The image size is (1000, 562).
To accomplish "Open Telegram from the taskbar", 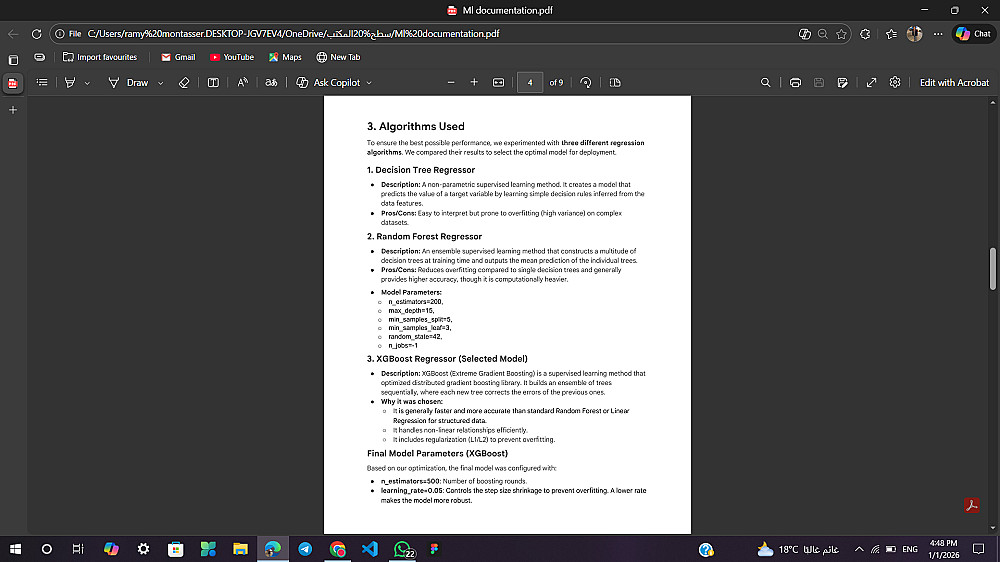I will 305,549.
